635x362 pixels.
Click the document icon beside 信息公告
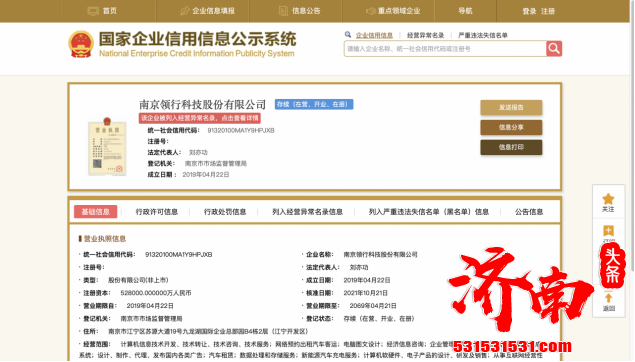pos(283,11)
